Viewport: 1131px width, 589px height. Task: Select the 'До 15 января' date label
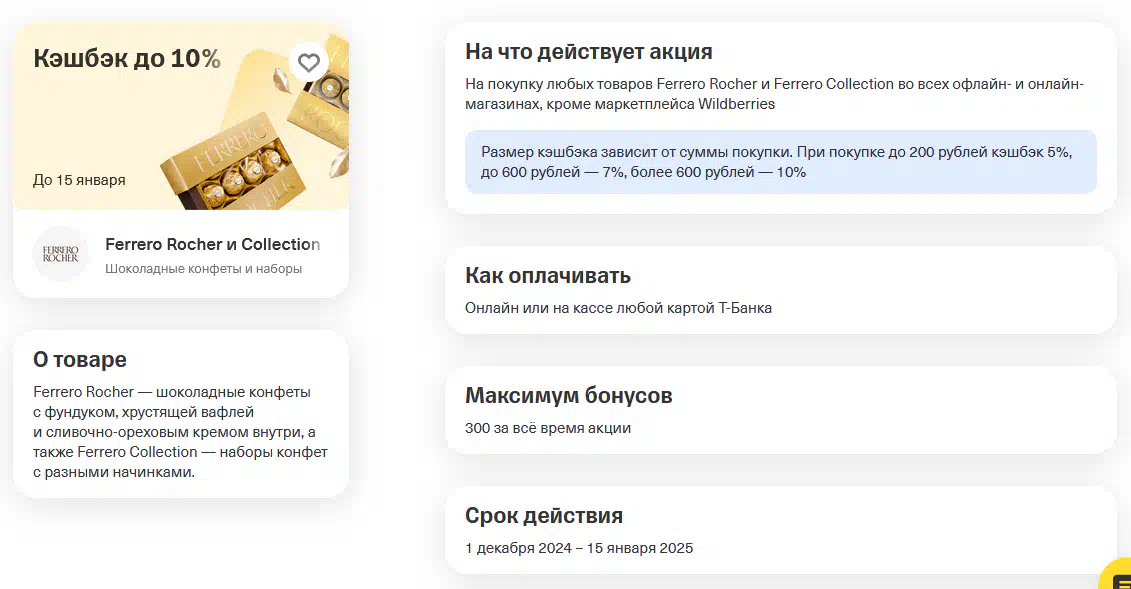(x=79, y=180)
